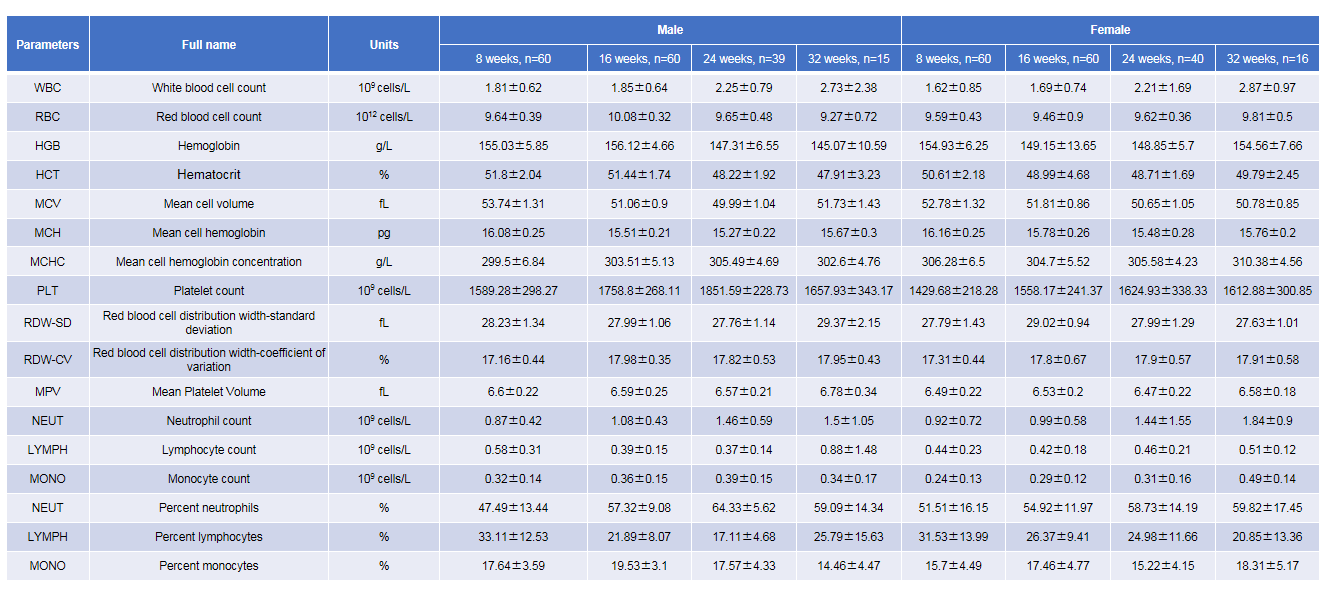
Task: Select the Platelet count cell
Action: pyautogui.click(x=209, y=291)
